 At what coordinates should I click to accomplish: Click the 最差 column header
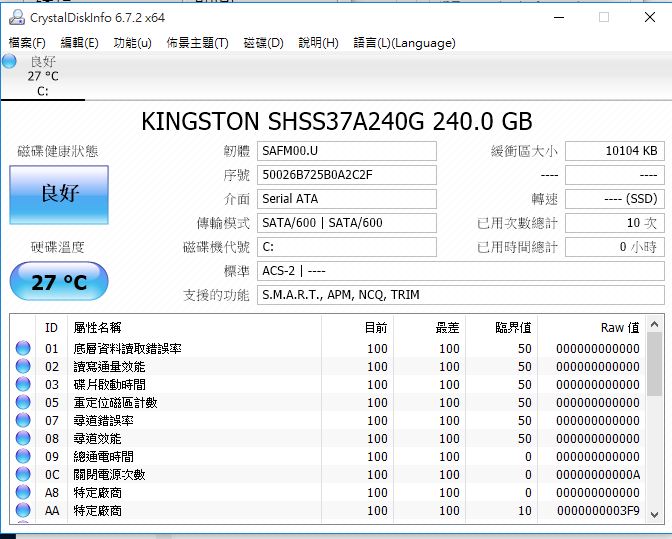[429, 328]
